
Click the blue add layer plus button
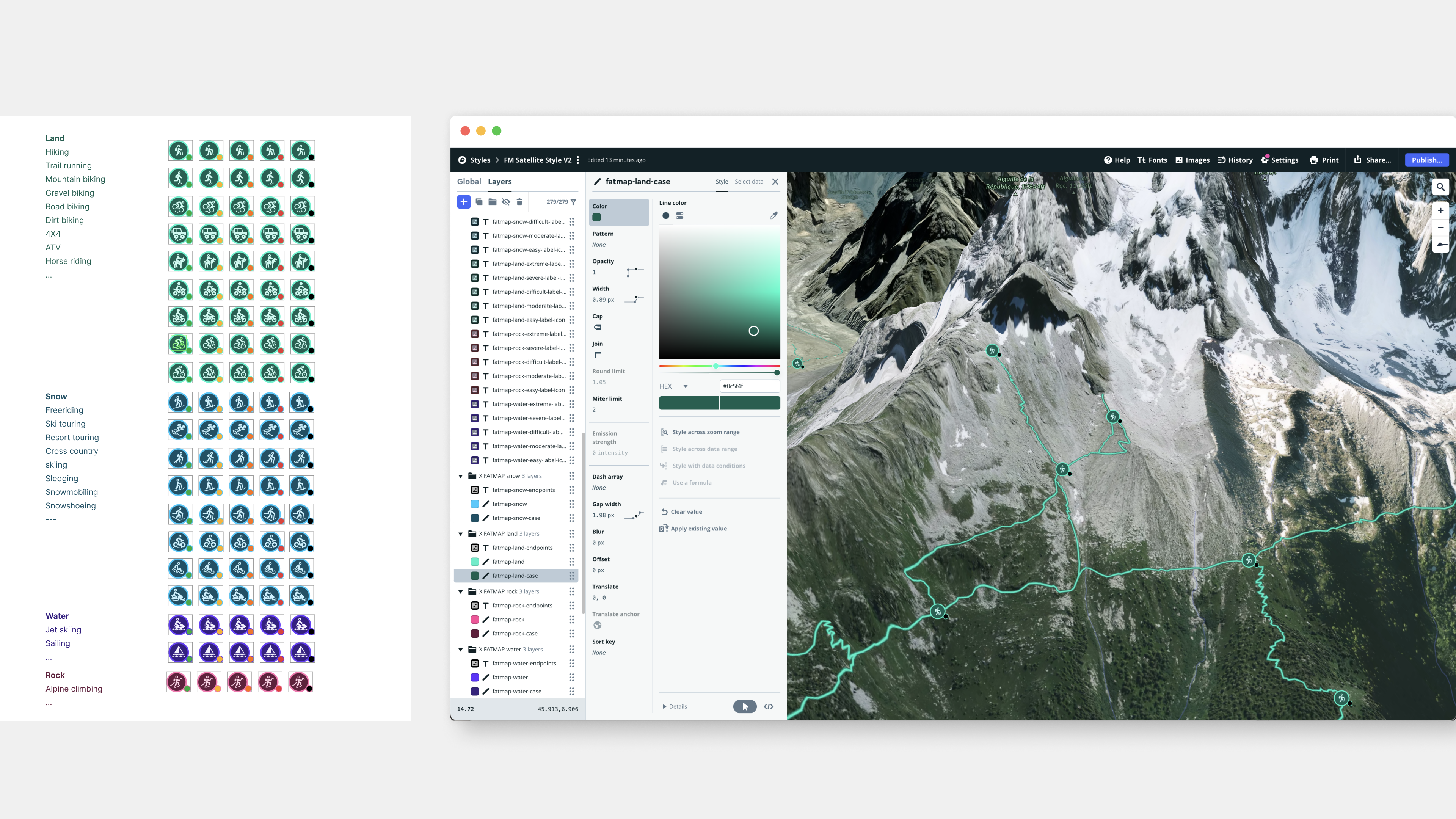(x=463, y=202)
